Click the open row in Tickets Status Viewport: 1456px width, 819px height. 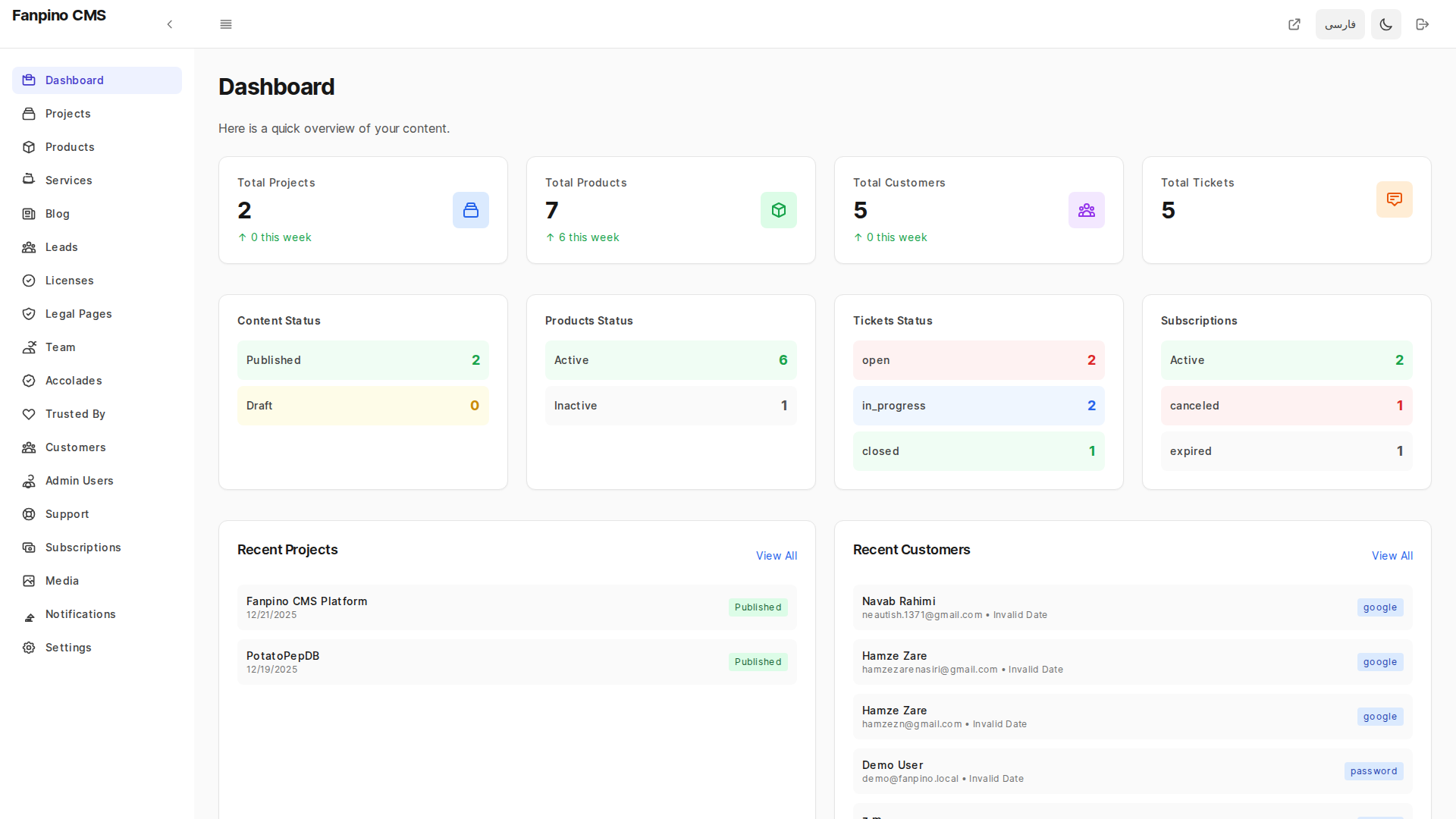tap(979, 360)
